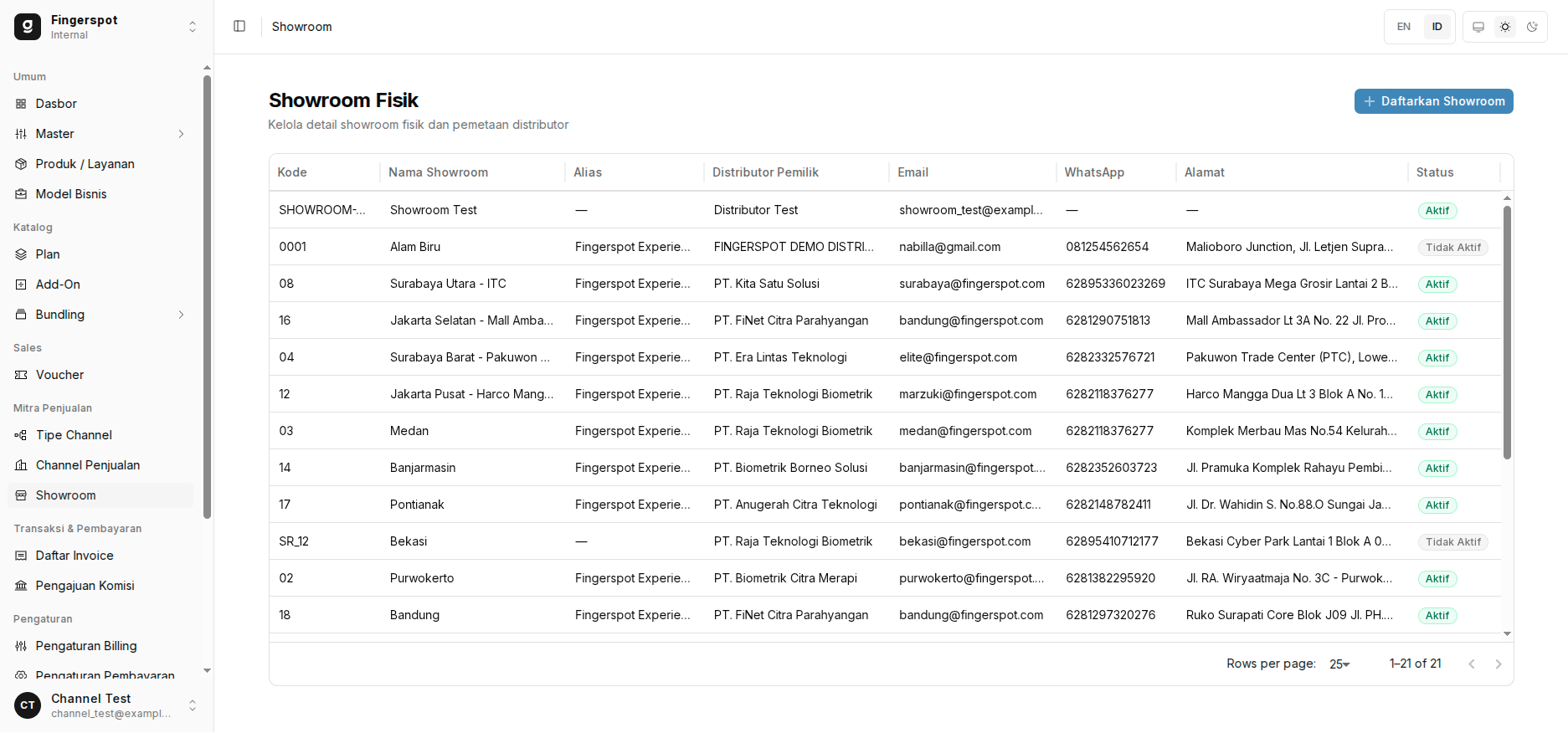
Task: Open the Channel Test user menu
Action: (106, 705)
